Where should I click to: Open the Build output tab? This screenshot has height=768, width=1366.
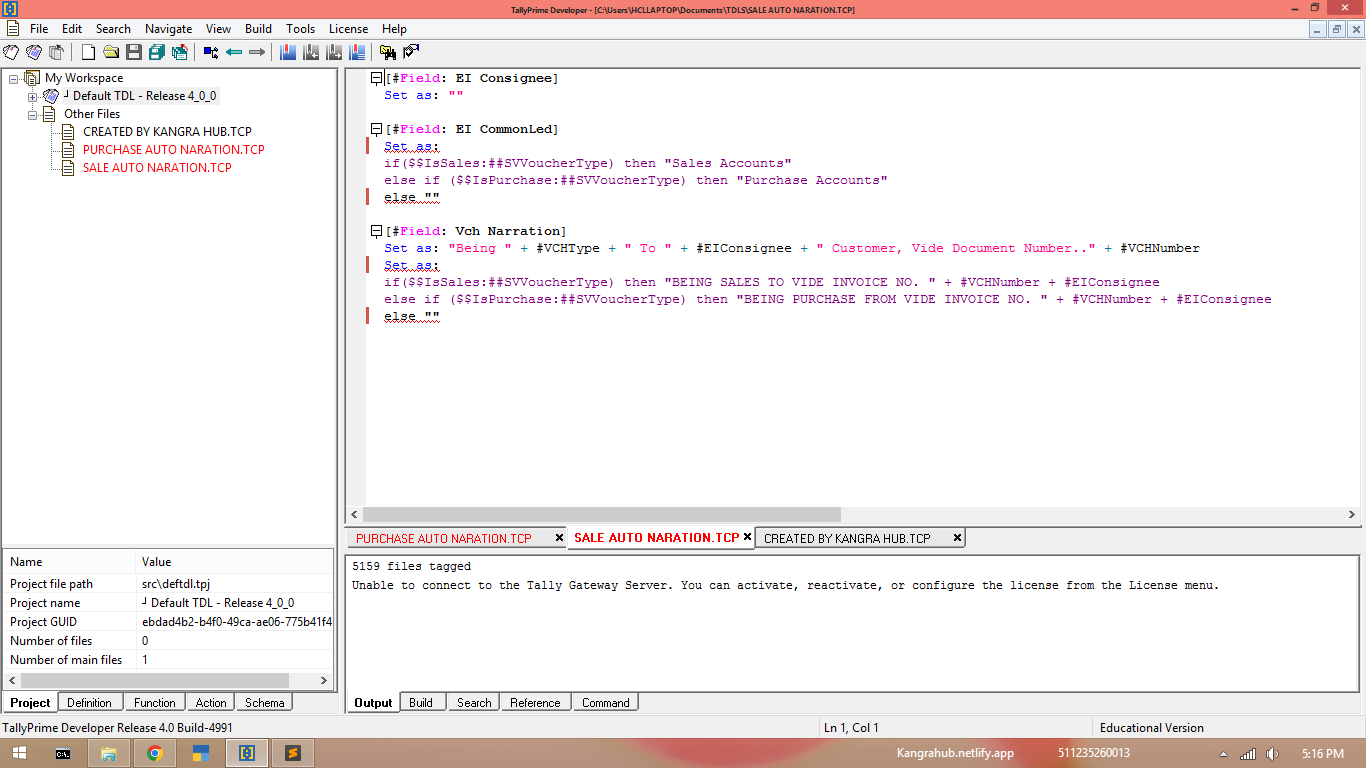click(x=421, y=702)
